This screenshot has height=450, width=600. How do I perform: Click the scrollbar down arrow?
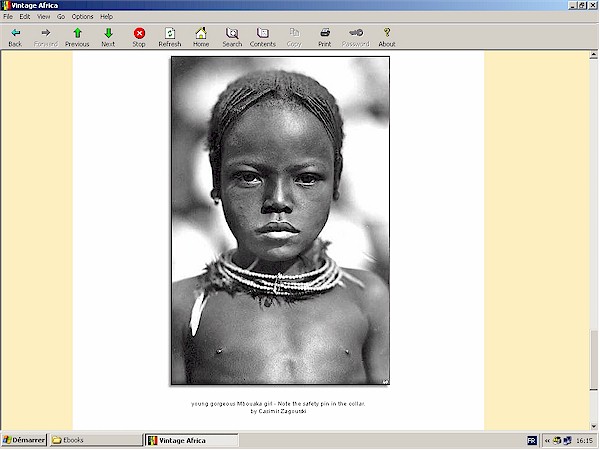point(593,426)
